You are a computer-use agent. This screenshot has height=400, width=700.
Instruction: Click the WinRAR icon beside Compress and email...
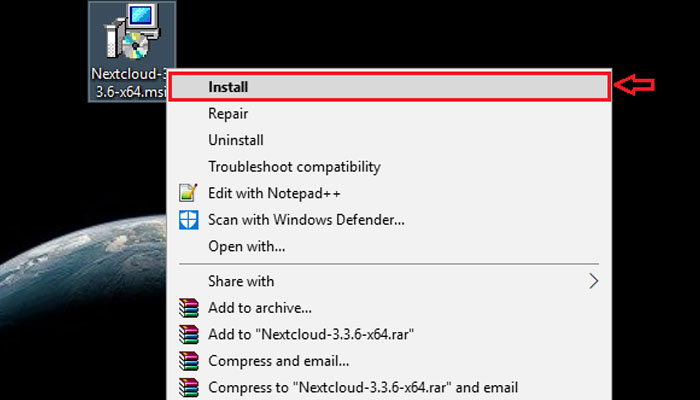pyautogui.click(x=188, y=361)
